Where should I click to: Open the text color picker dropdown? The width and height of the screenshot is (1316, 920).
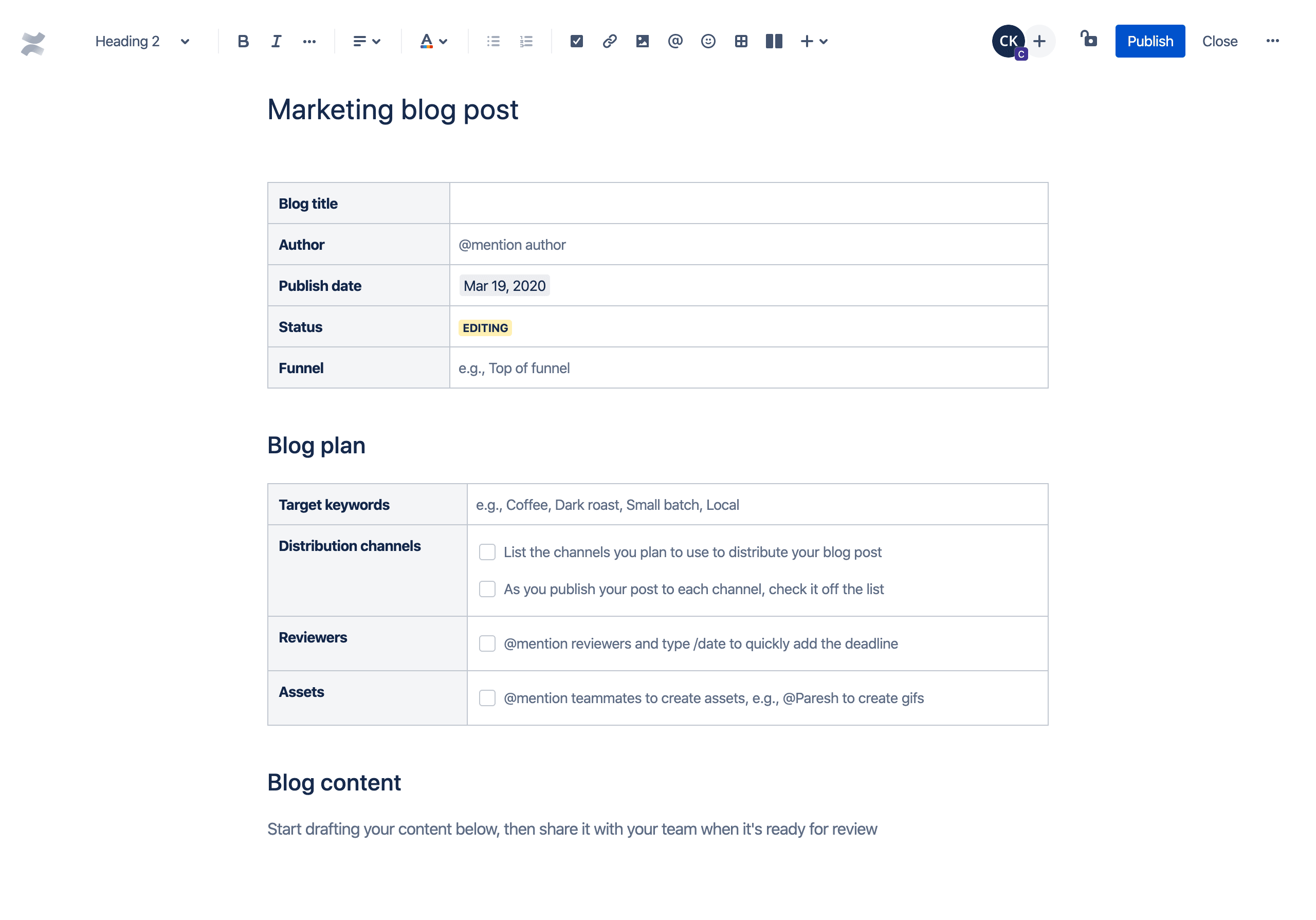pyautogui.click(x=445, y=41)
